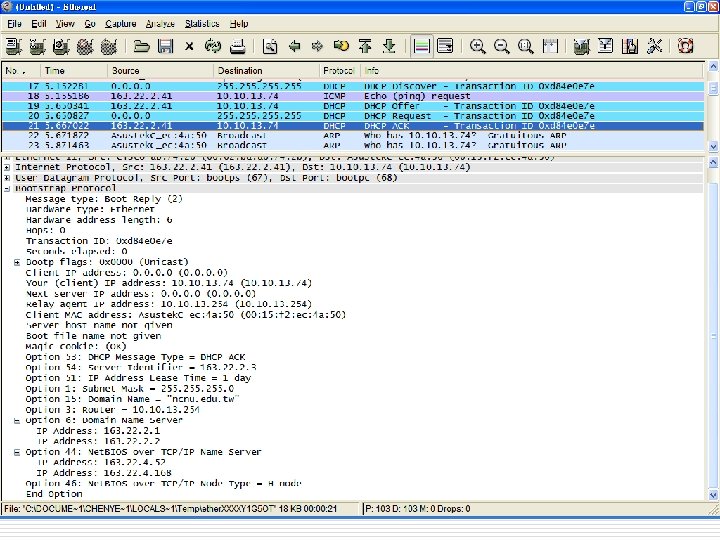Toggle auto scroll in live capture
This screenshot has width=720, height=540.
click(x=445, y=46)
